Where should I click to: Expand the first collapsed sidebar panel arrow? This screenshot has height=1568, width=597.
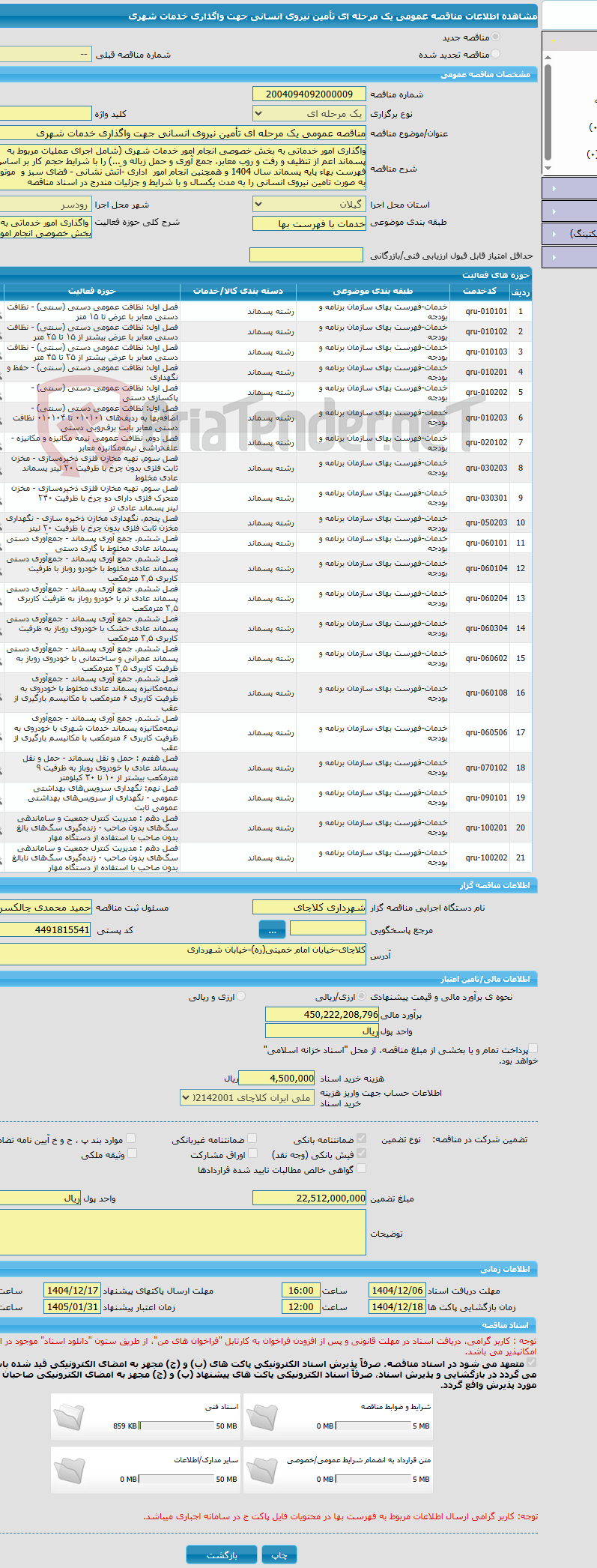554,189
